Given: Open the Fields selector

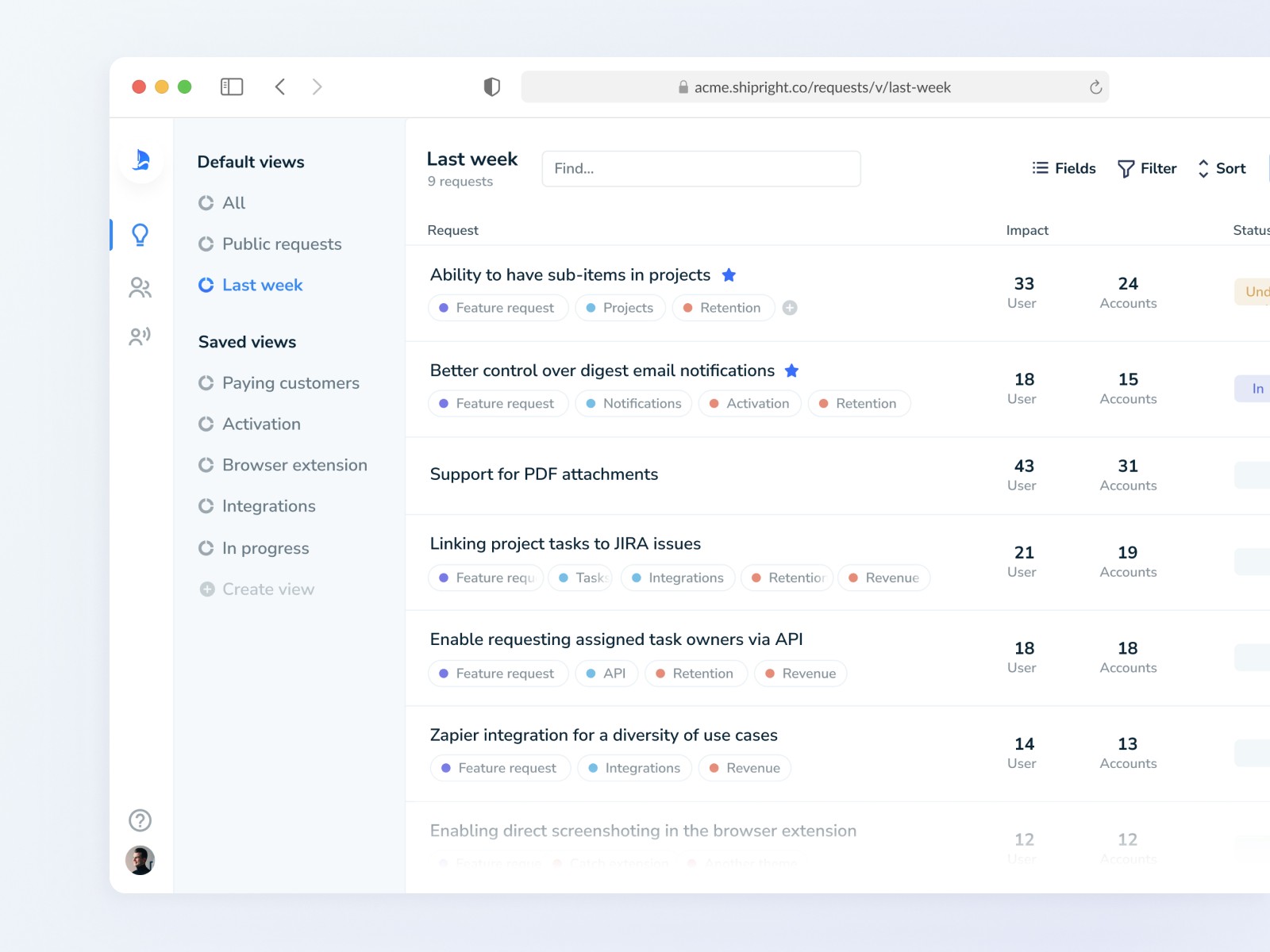Looking at the screenshot, I should click(1064, 168).
